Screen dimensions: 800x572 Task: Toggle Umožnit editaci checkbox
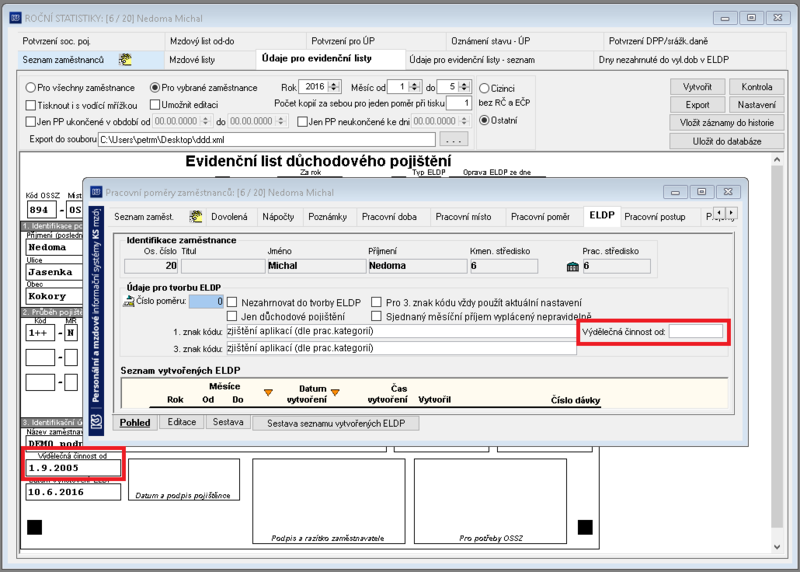155,105
